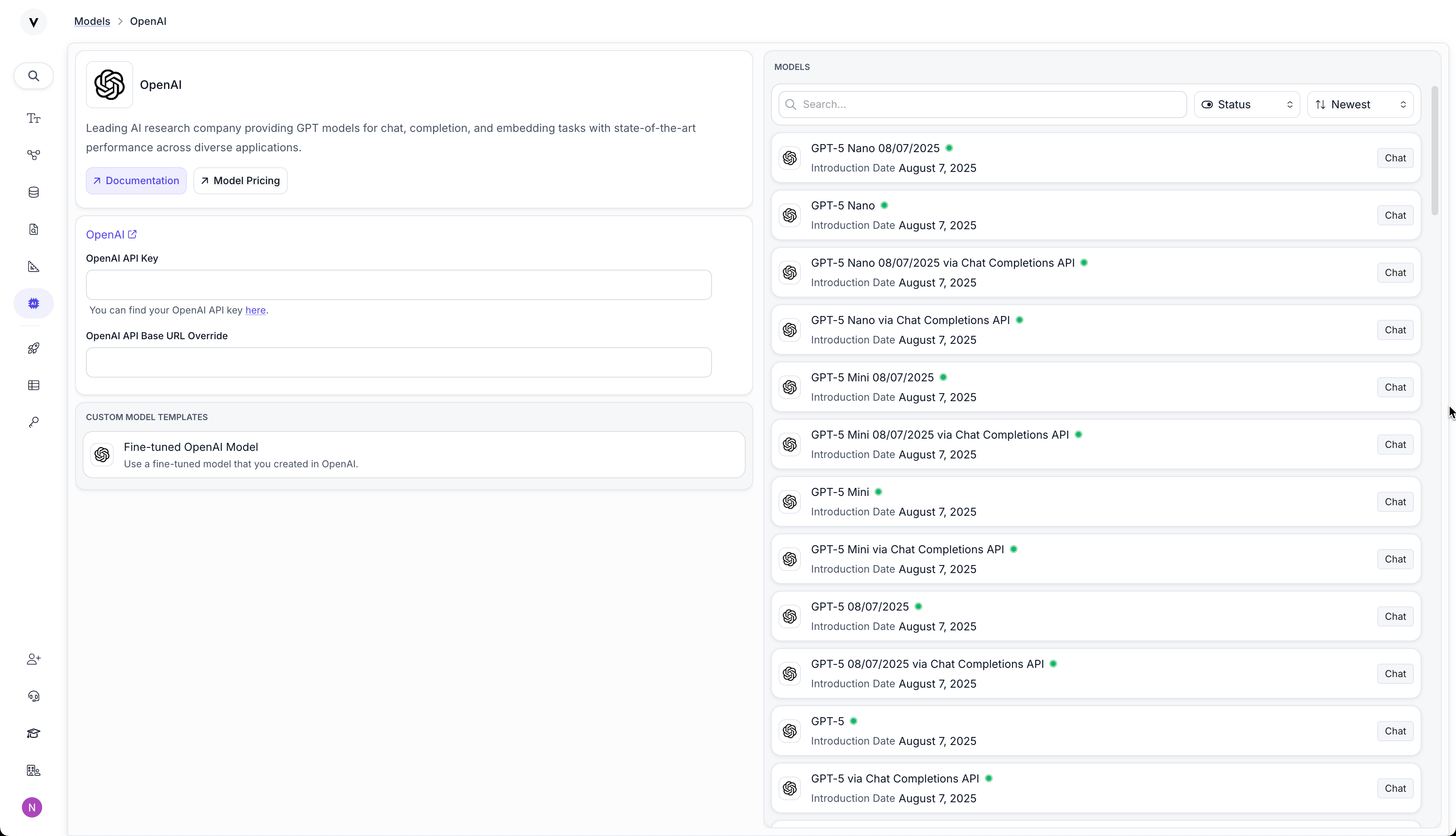The width and height of the screenshot is (1456, 836).
Task: Open the model titled 'GPT-5'
Action: coord(1096,731)
